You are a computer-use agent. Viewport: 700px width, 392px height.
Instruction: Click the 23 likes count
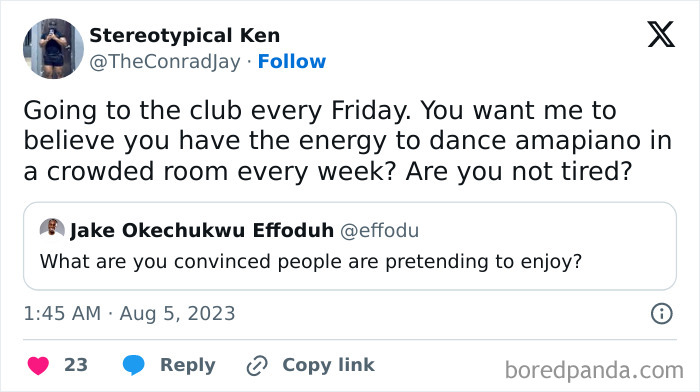tap(76, 365)
